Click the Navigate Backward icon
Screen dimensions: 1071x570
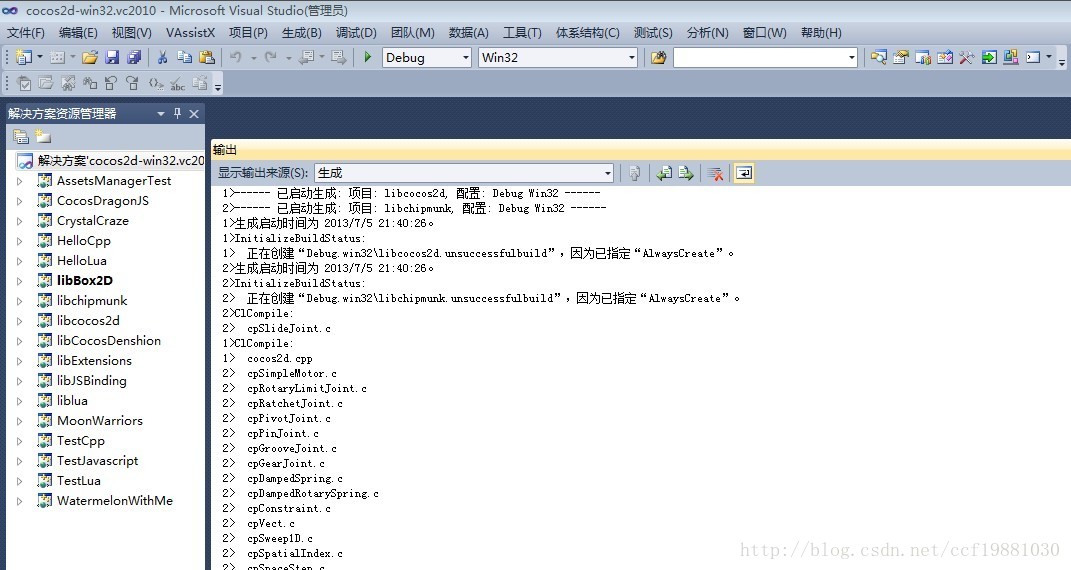point(307,57)
